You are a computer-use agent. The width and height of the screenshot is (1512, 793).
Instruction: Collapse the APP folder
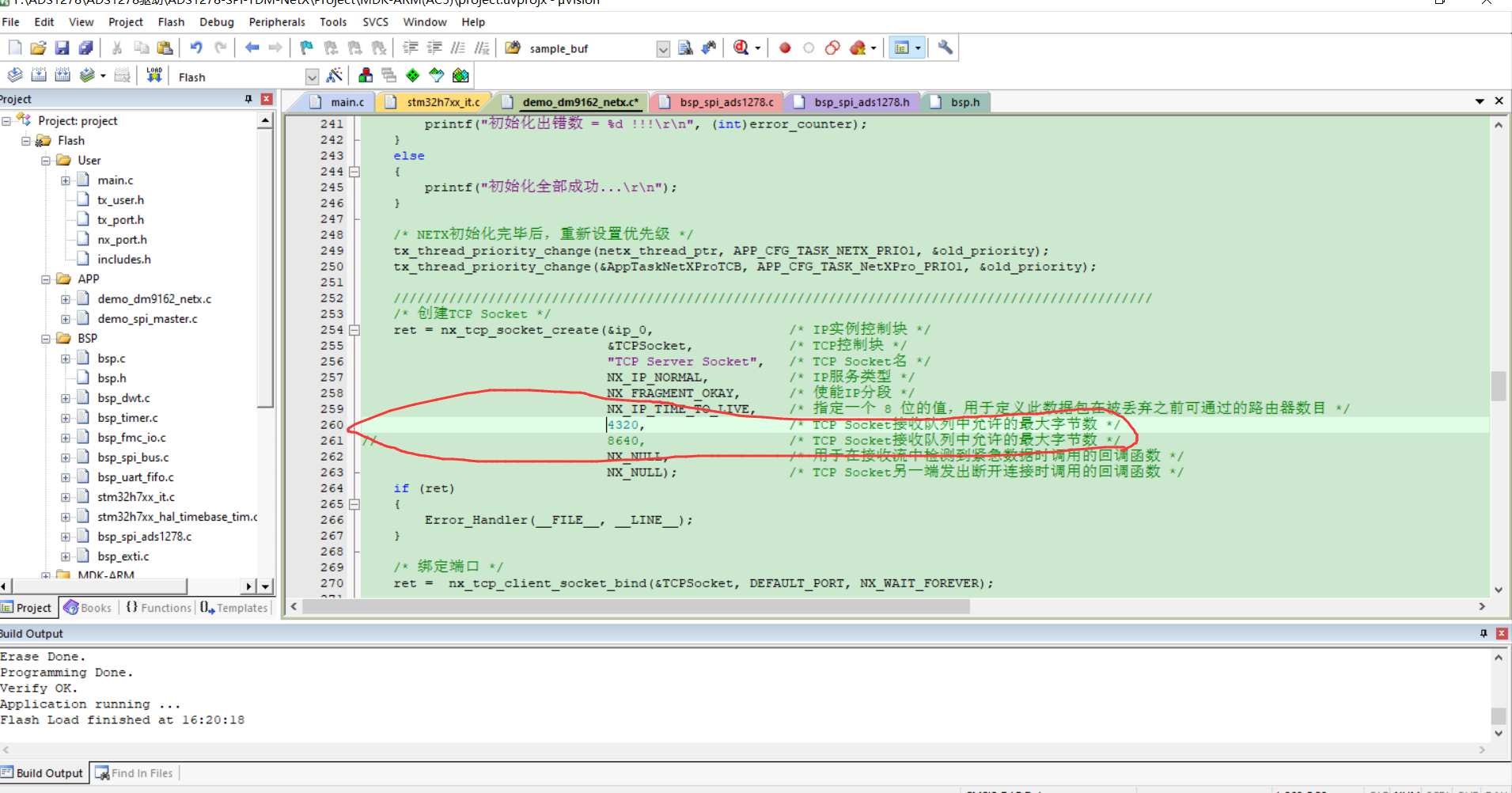tap(46, 279)
